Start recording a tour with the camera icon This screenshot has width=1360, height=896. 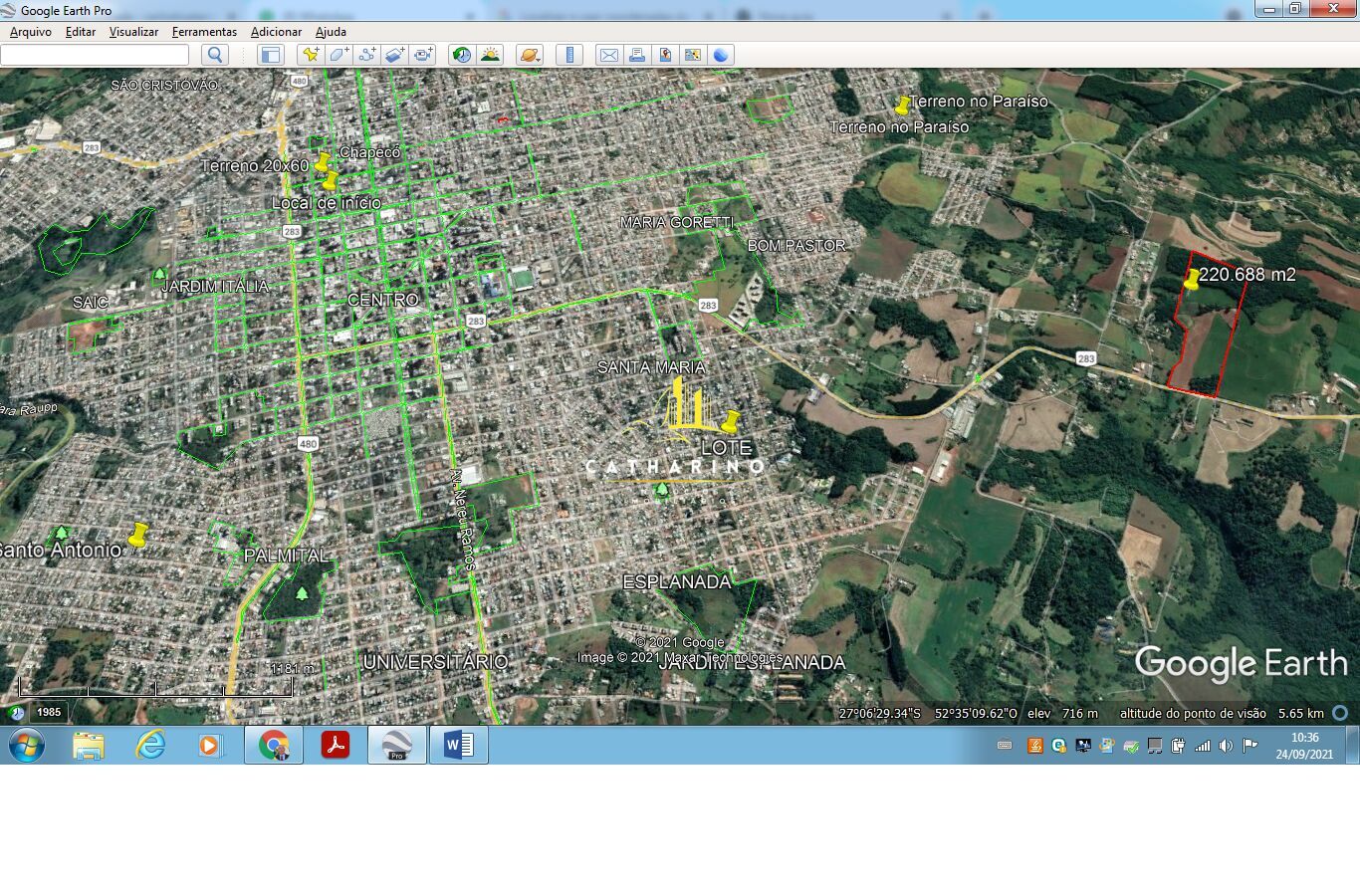pyautogui.click(x=423, y=55)
